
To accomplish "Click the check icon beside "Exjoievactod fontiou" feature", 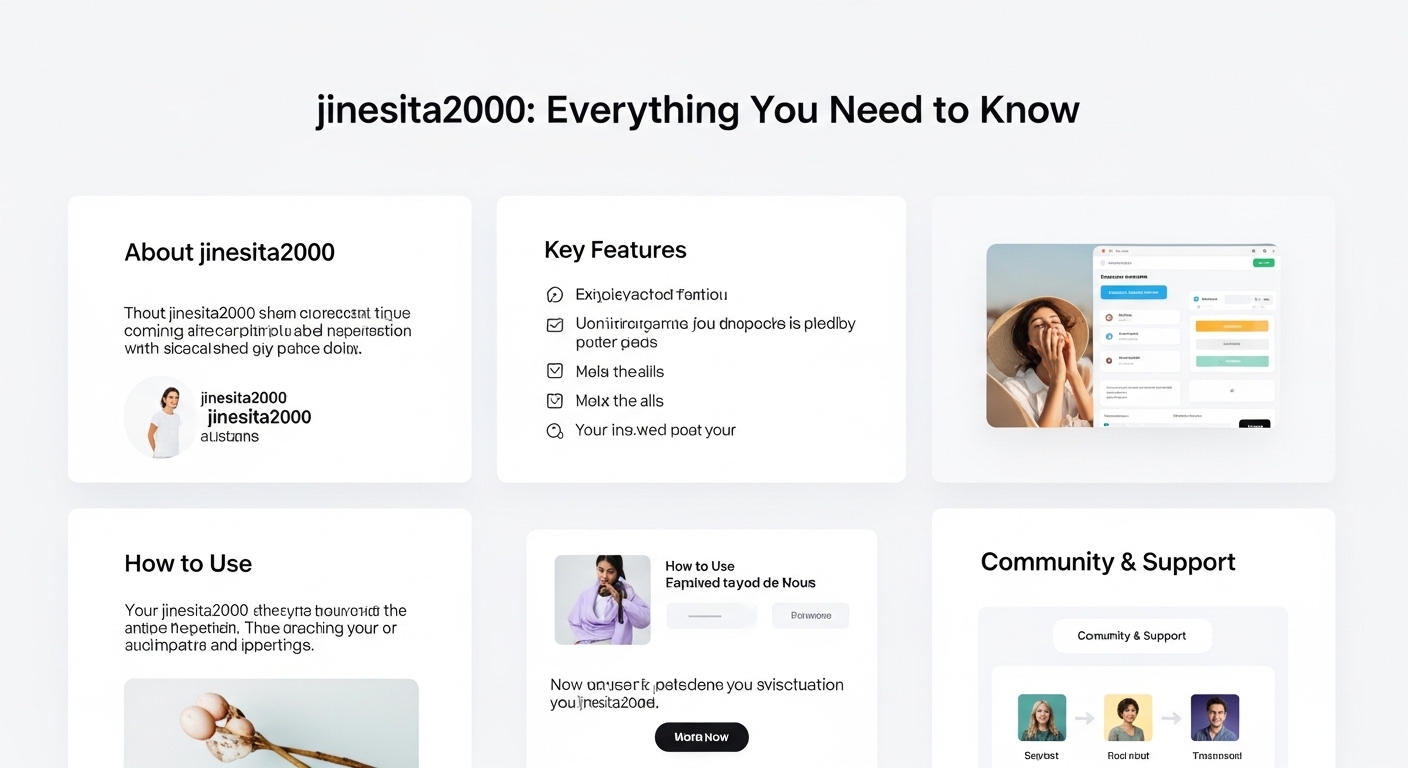I will [x=556, y=294].
